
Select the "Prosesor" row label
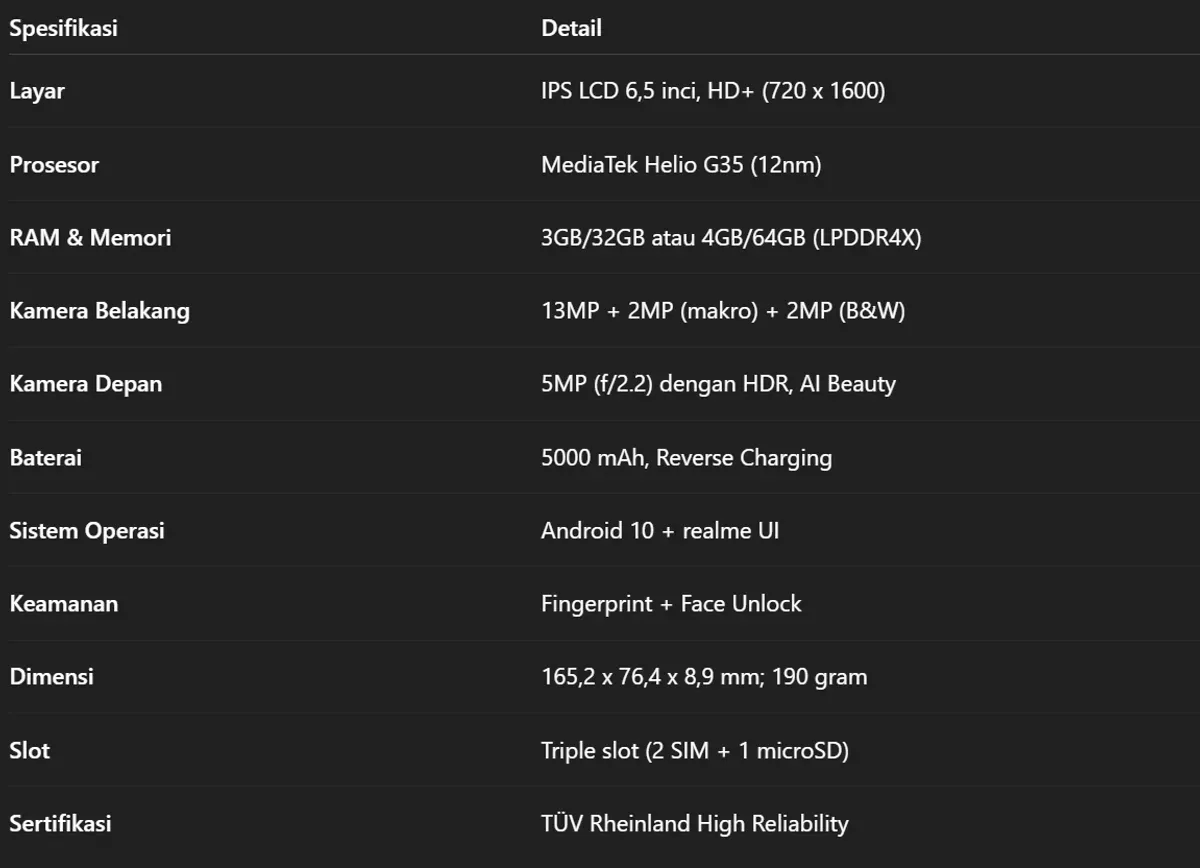(x=54, y=164)
